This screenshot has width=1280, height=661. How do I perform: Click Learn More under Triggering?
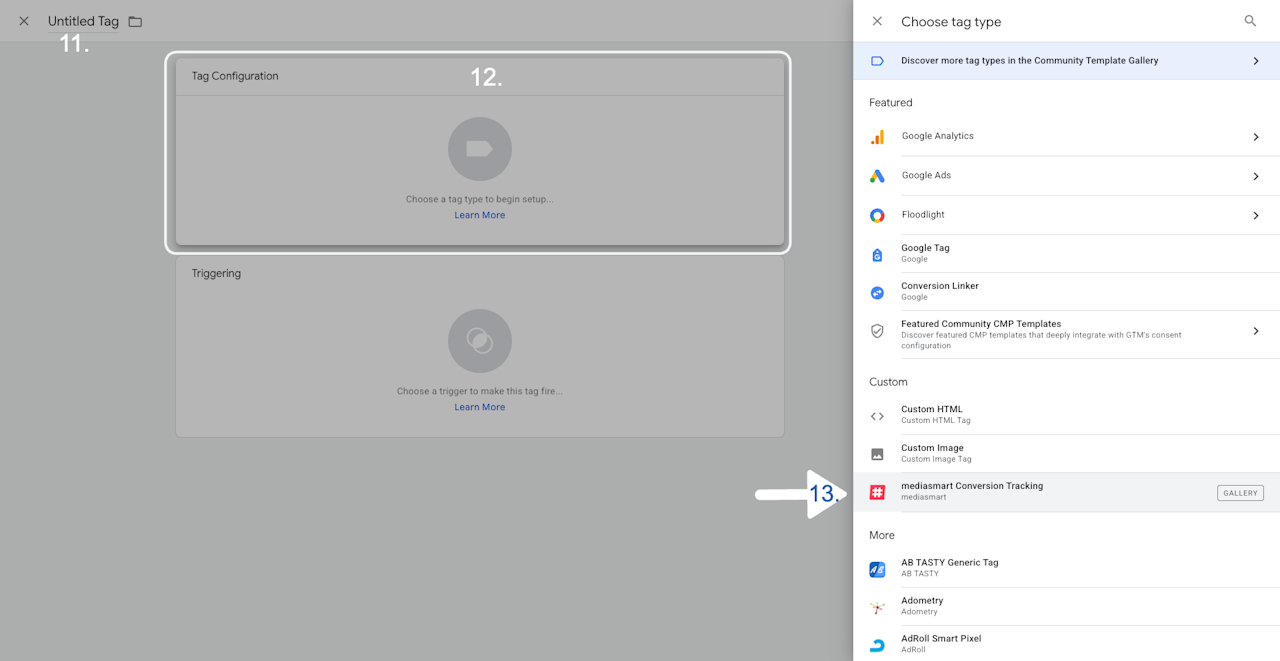point(480,407)
